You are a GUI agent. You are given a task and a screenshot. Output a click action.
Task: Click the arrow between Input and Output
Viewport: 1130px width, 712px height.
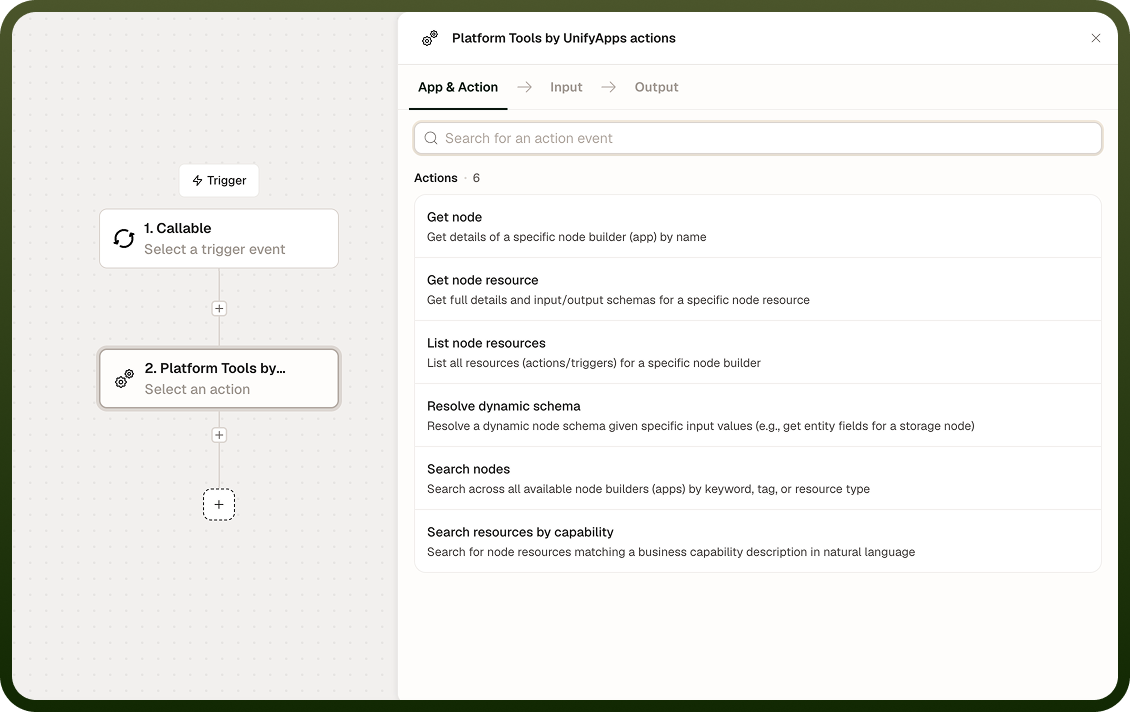[609, 87]
